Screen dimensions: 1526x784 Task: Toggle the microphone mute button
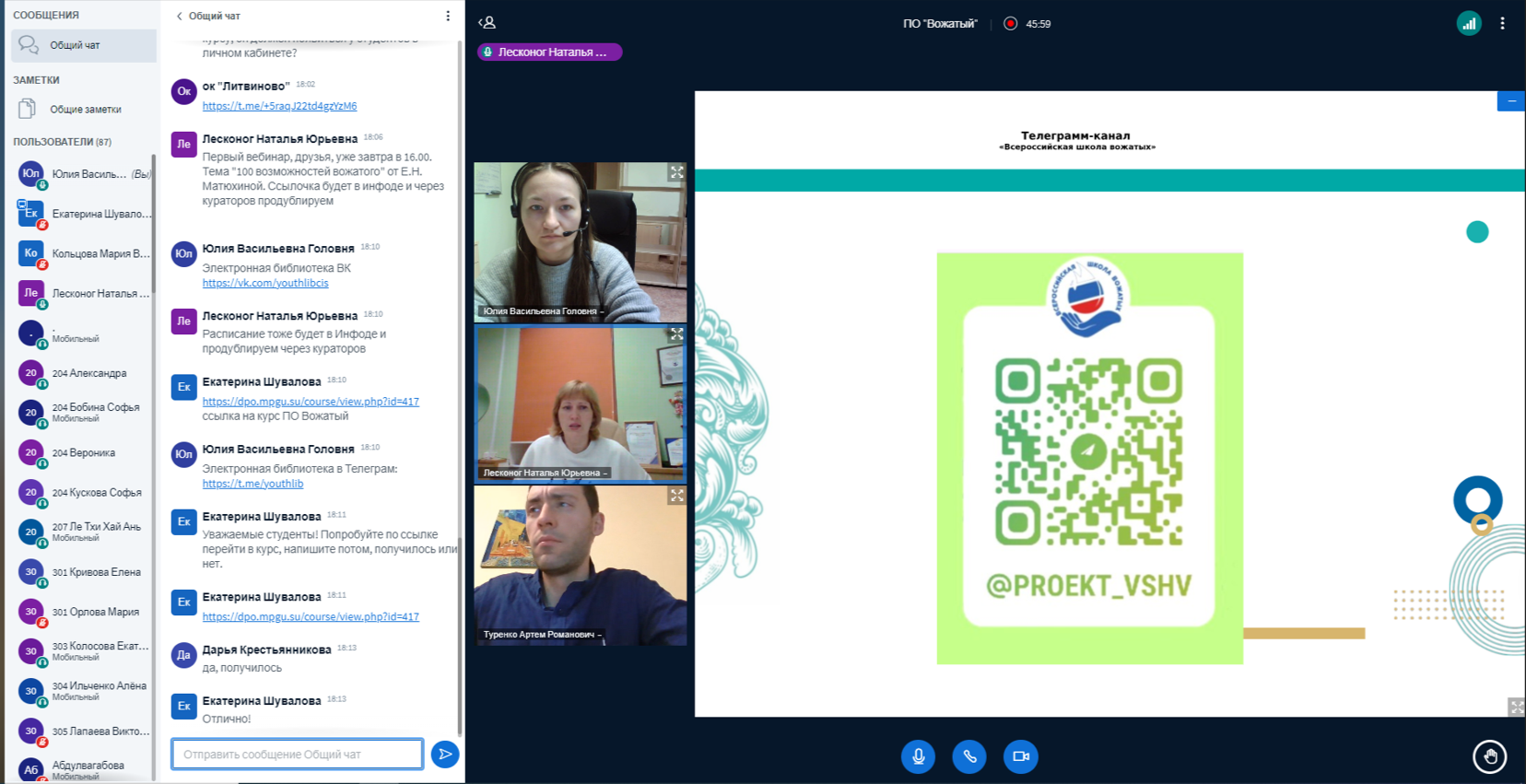(918, 756)
